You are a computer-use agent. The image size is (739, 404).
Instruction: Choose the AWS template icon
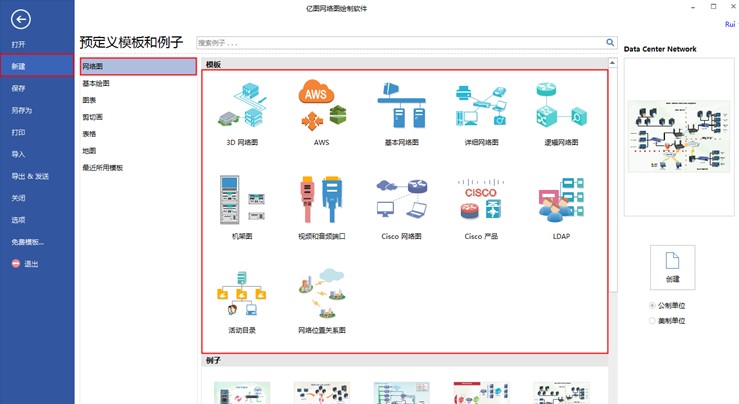(x=322, y=105)
